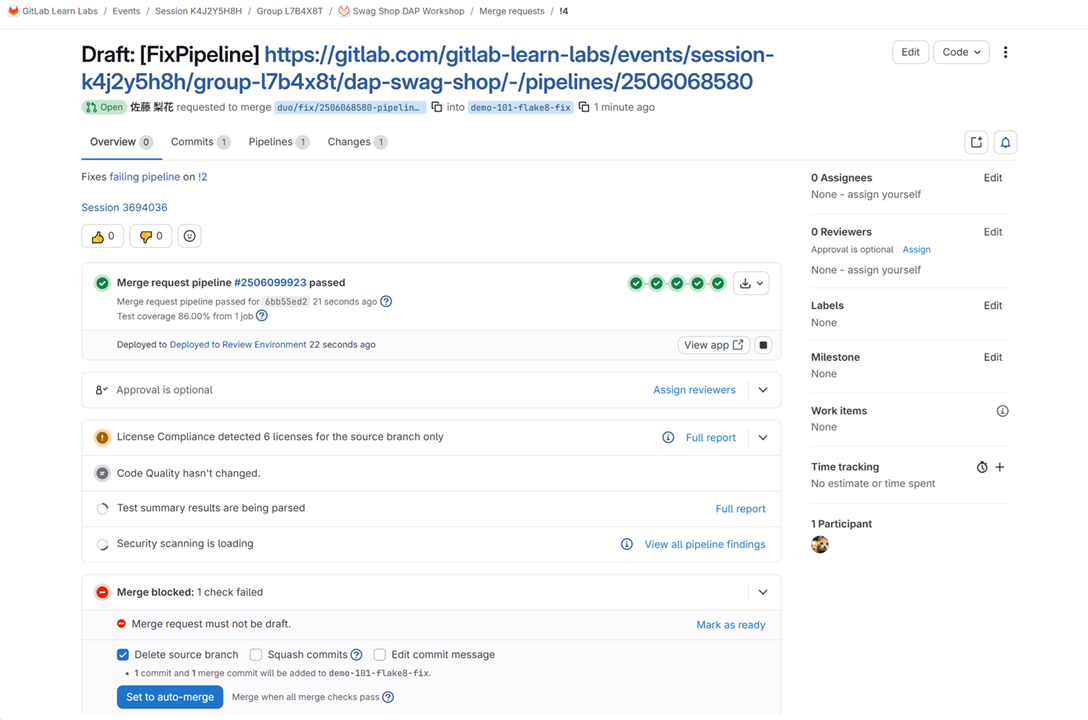Uncheck Delete source branch checkbox
This screenshot has height=720, width=1088.
pyautogui.click(x=123, y=654)
